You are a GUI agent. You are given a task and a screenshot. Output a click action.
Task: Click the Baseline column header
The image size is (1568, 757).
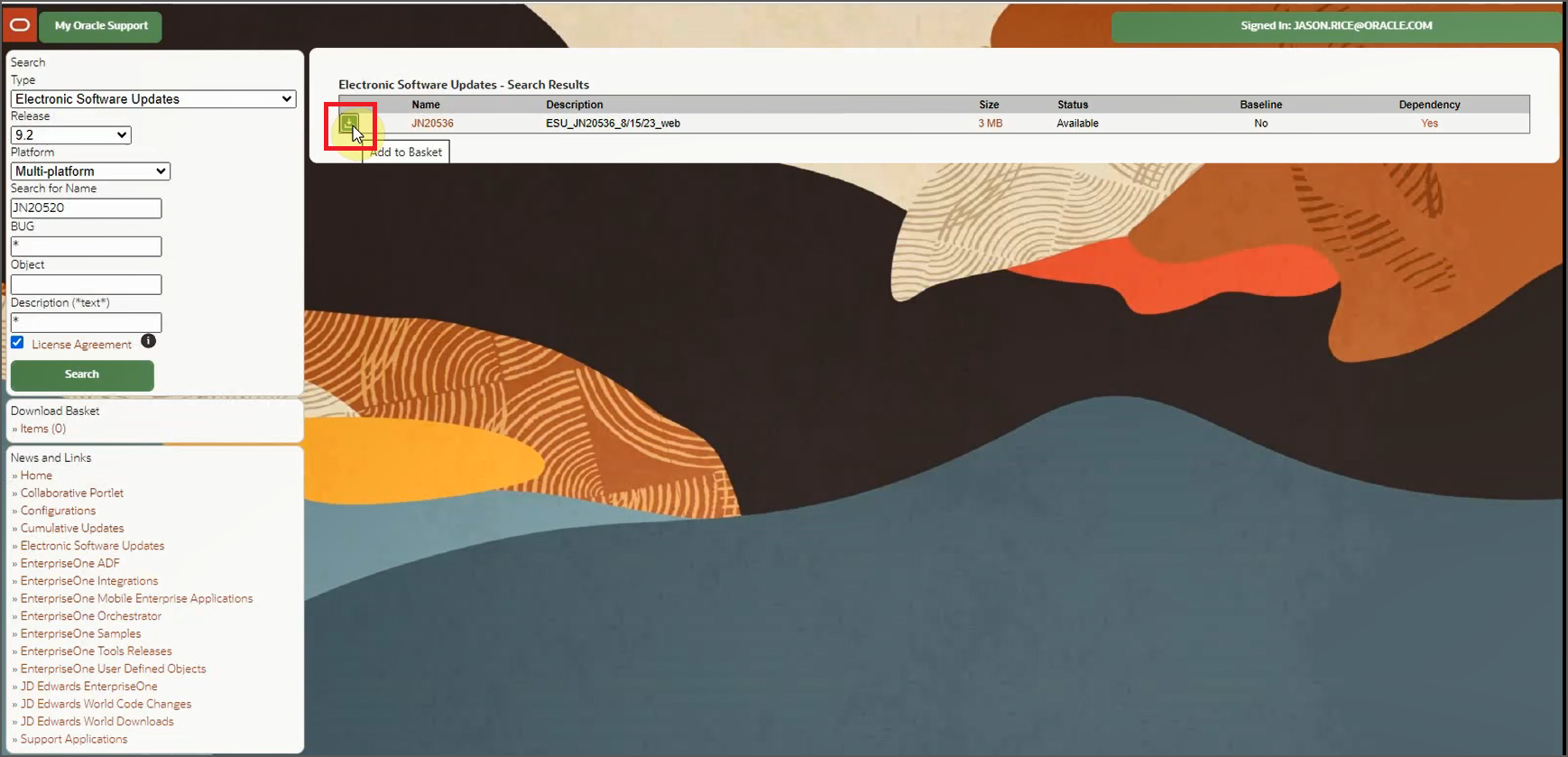point(1260,105)
